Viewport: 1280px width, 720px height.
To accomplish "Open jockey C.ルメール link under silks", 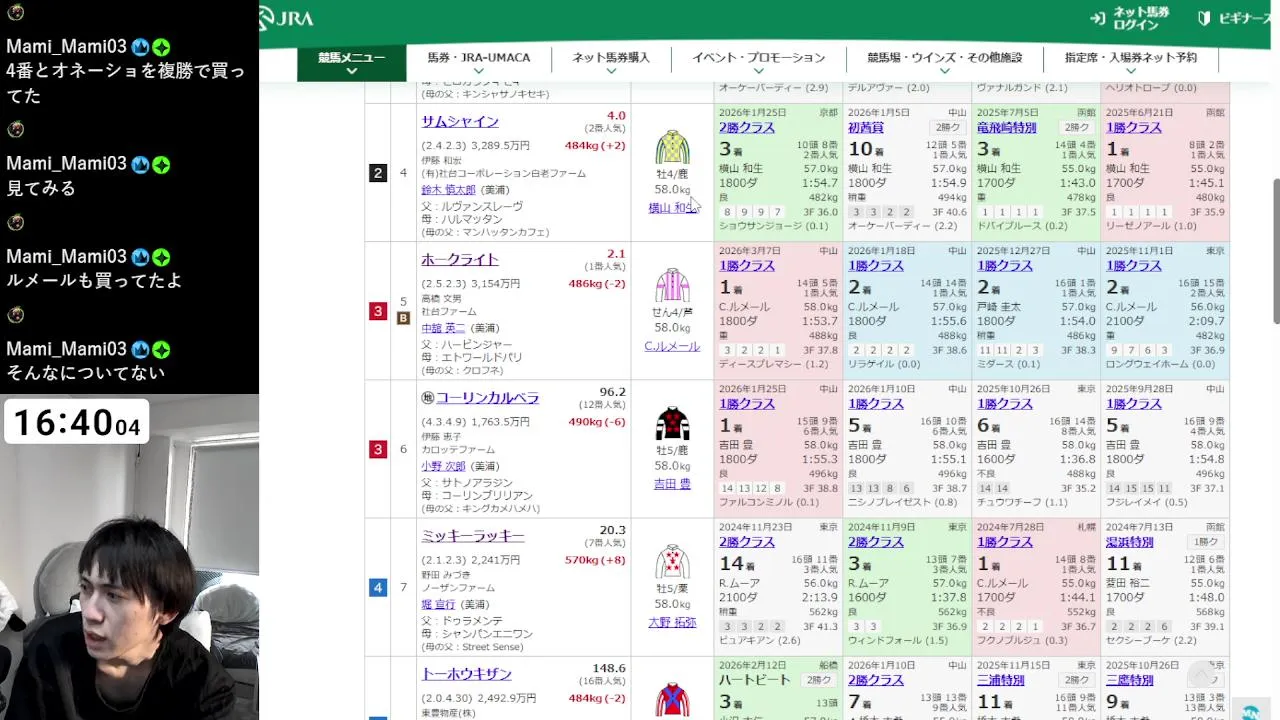I will click(672, 346).
